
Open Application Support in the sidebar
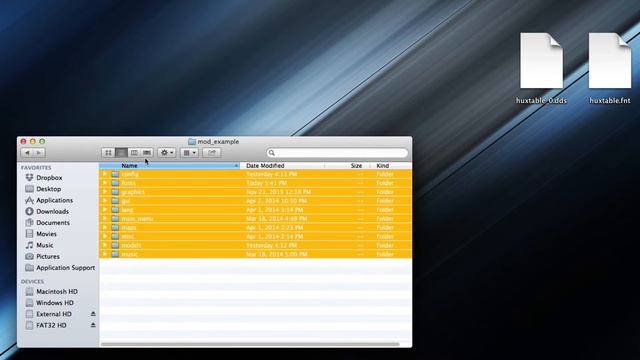click(x=65, y=268)
